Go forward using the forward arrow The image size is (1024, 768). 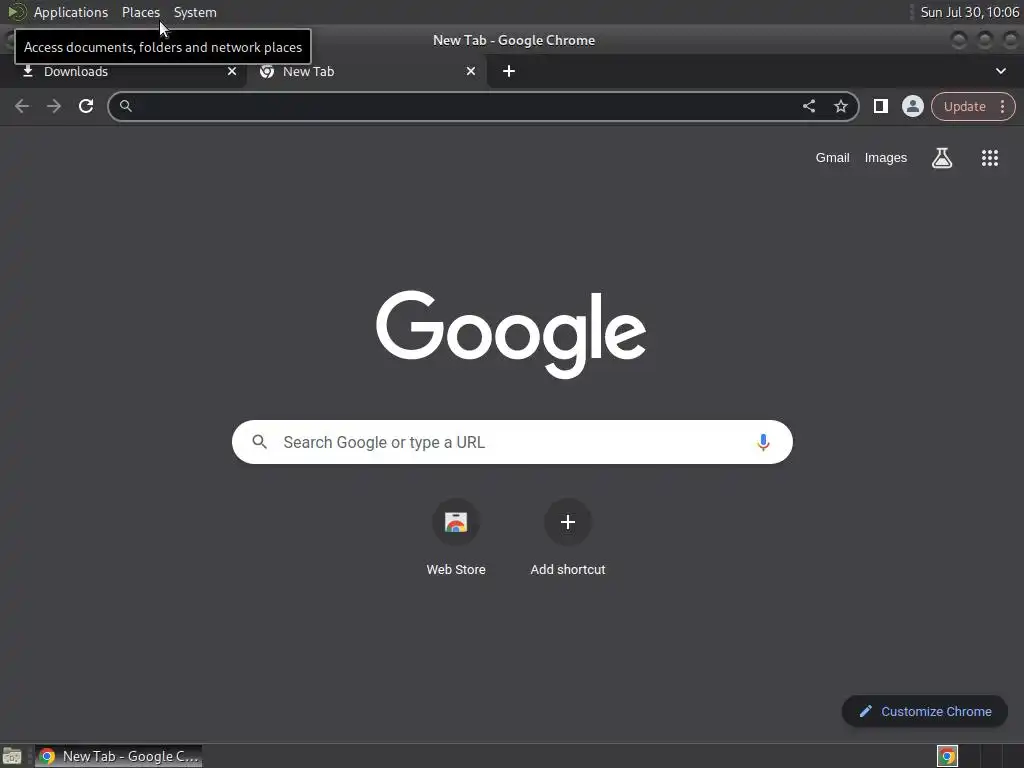coord(54,106)
